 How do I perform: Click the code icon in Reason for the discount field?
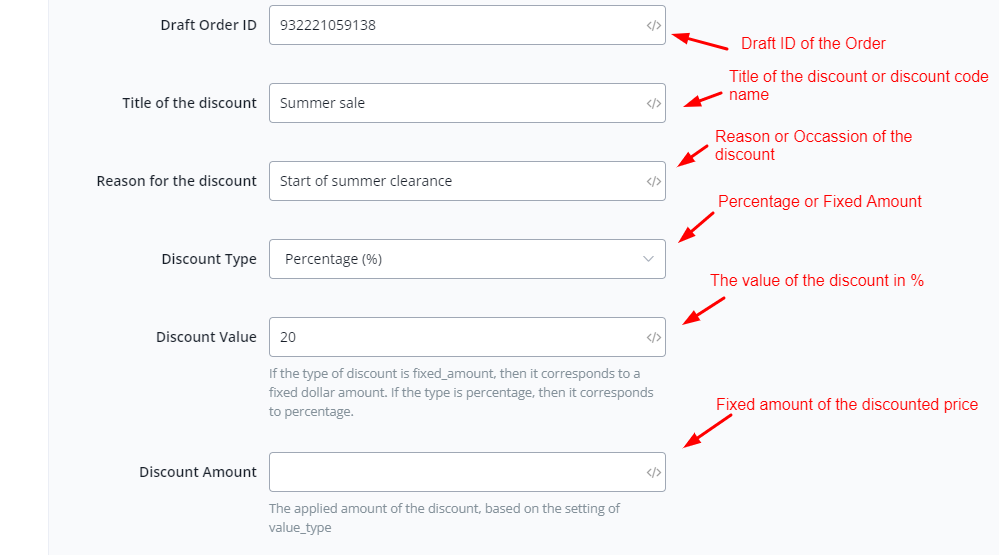(x=653, y=181)
